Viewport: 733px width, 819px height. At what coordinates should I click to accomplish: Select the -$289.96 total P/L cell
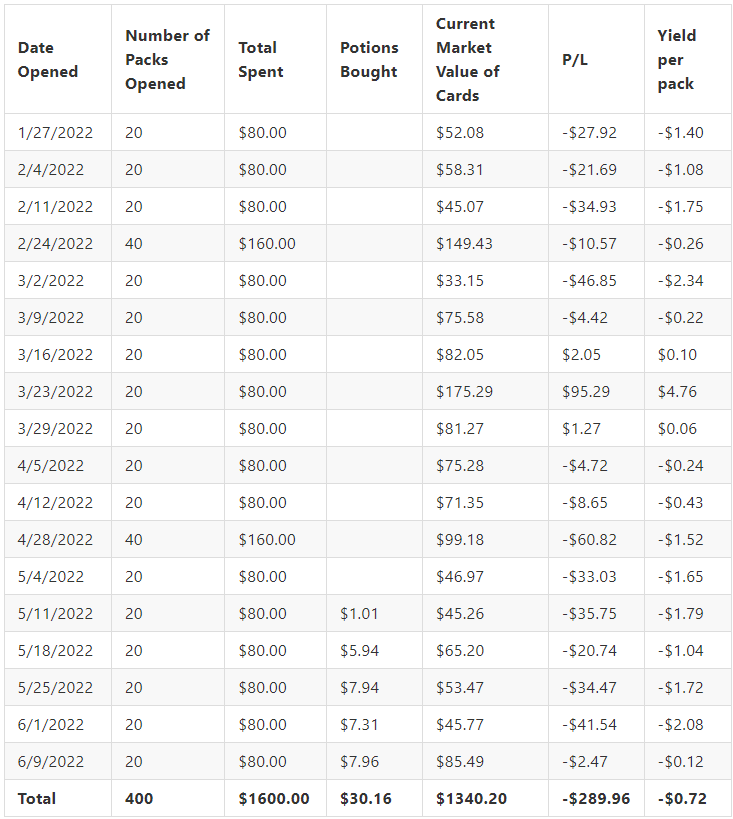[x=596, y=799]
